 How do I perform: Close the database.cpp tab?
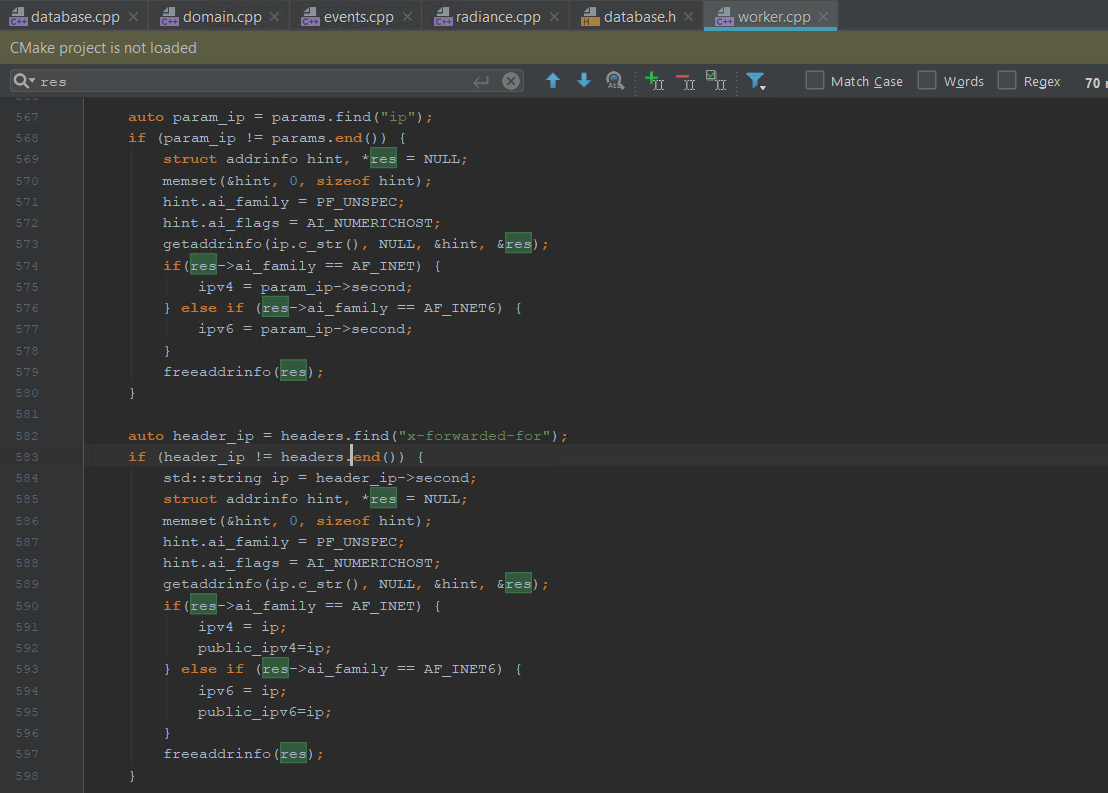coord(134,16)
